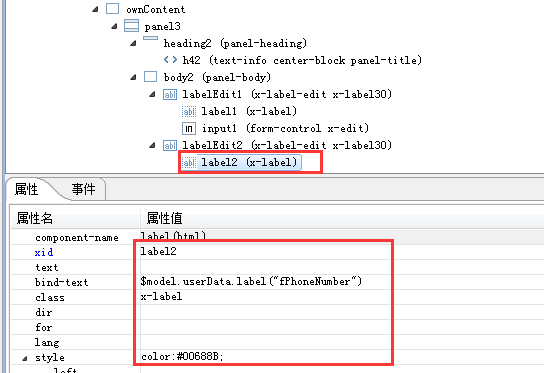Select the component-name property row

click(x=277, y=237)
